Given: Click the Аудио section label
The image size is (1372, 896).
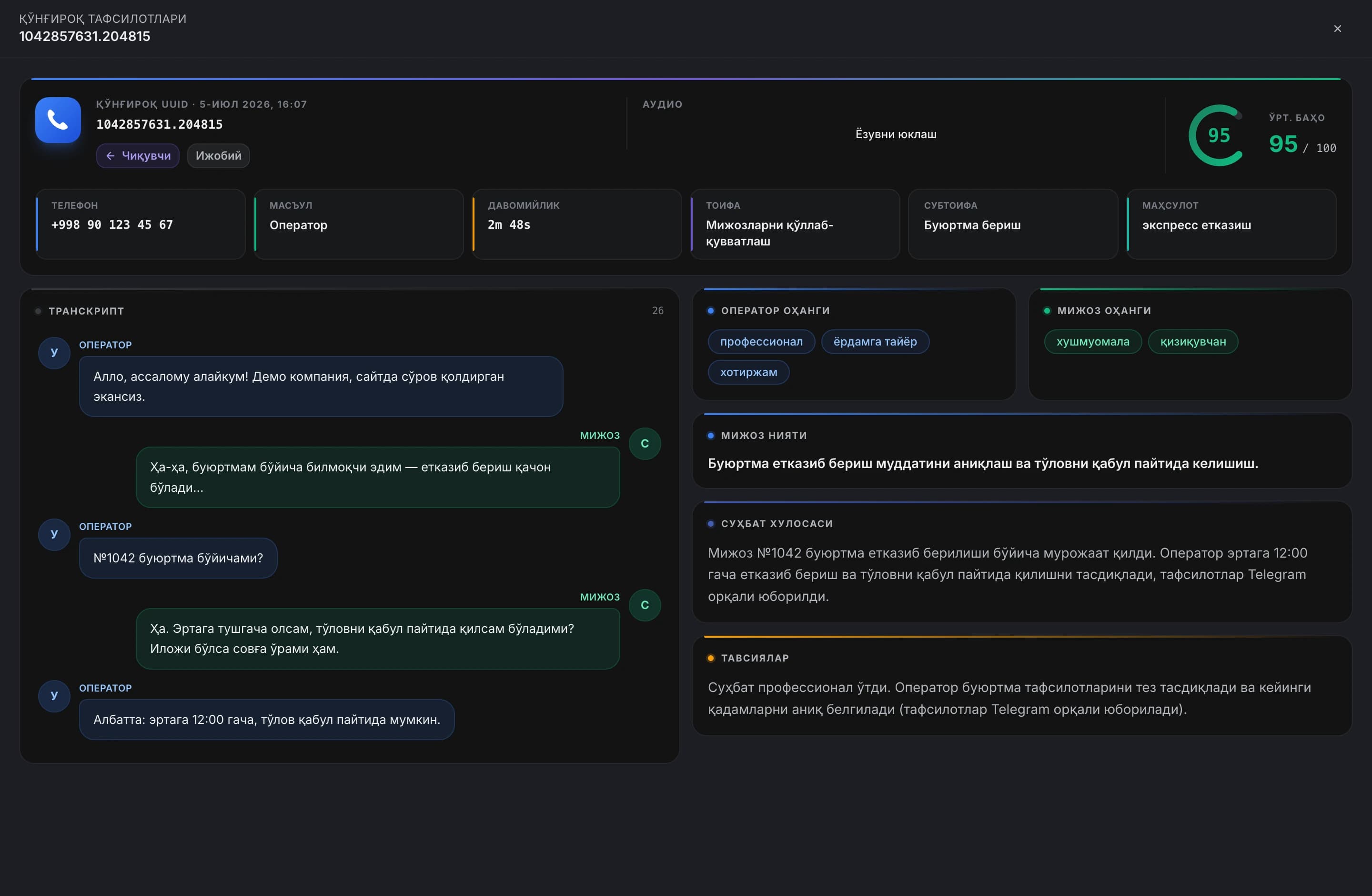Looking at the screenshot, I should 662,104.
